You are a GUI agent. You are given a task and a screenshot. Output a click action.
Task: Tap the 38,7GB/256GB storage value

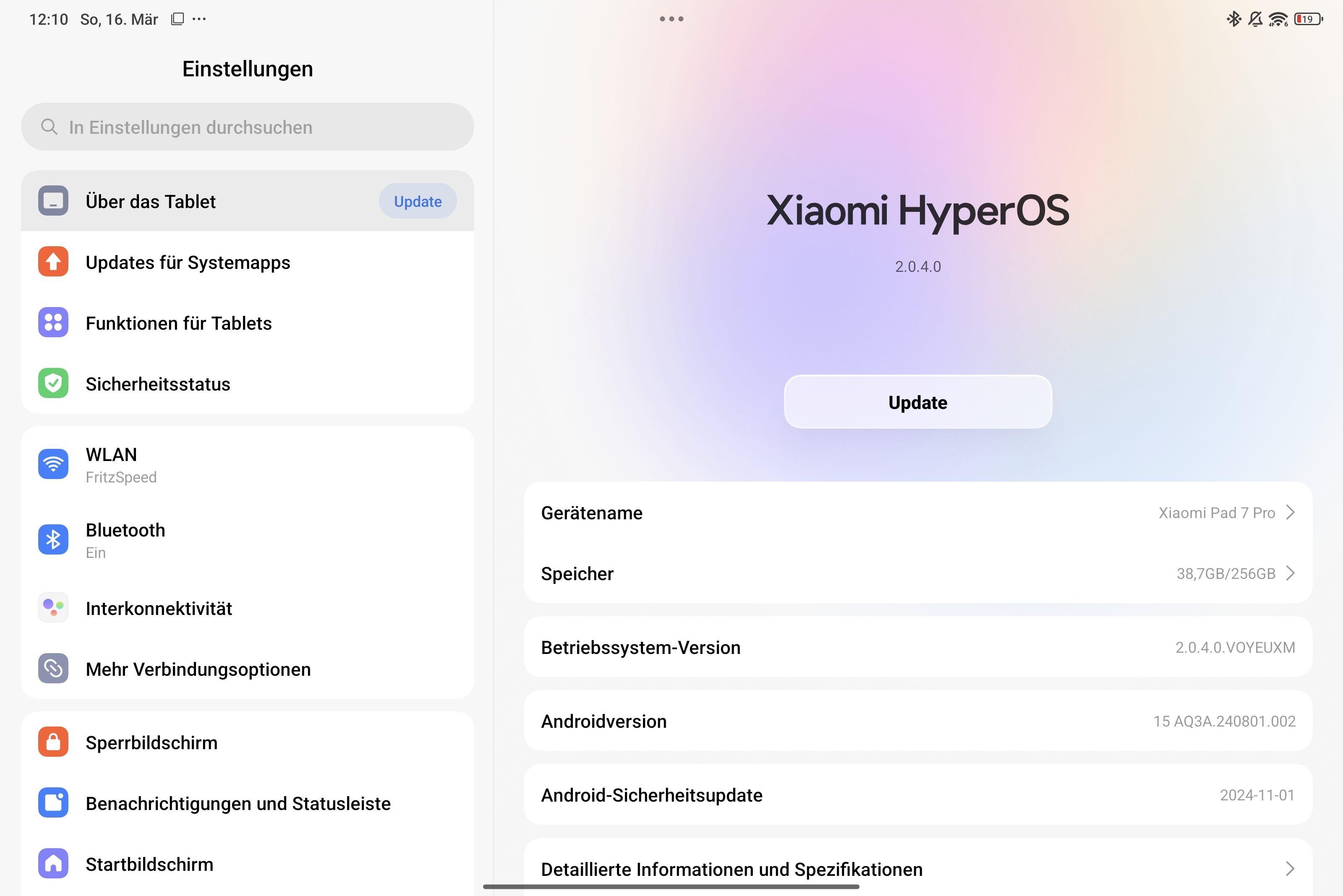(1226, 573)
